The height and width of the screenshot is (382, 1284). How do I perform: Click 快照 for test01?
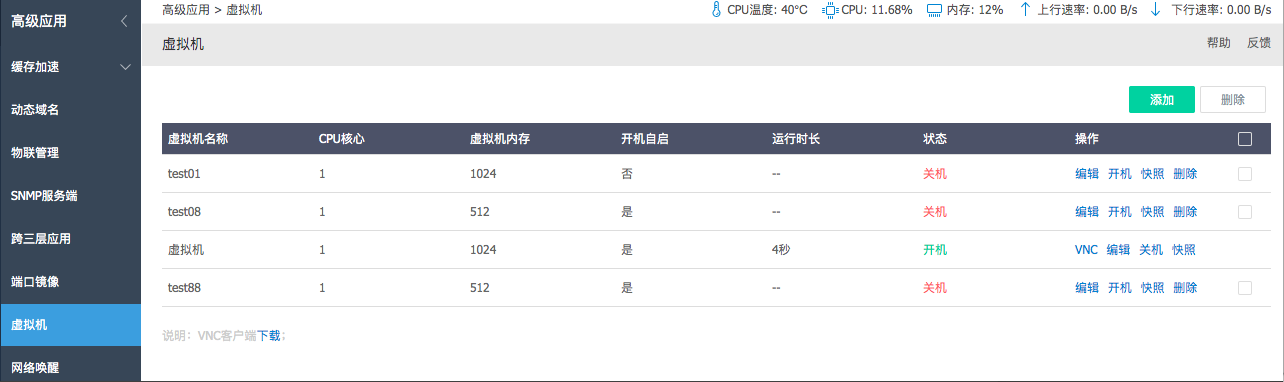tap(1153, 174)
